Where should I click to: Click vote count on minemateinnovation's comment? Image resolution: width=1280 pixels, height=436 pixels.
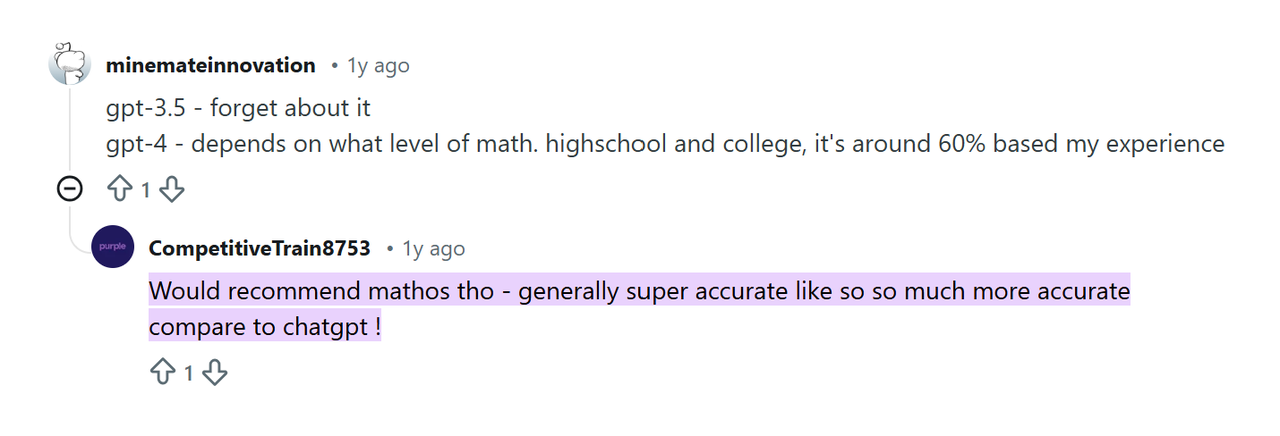146,189
